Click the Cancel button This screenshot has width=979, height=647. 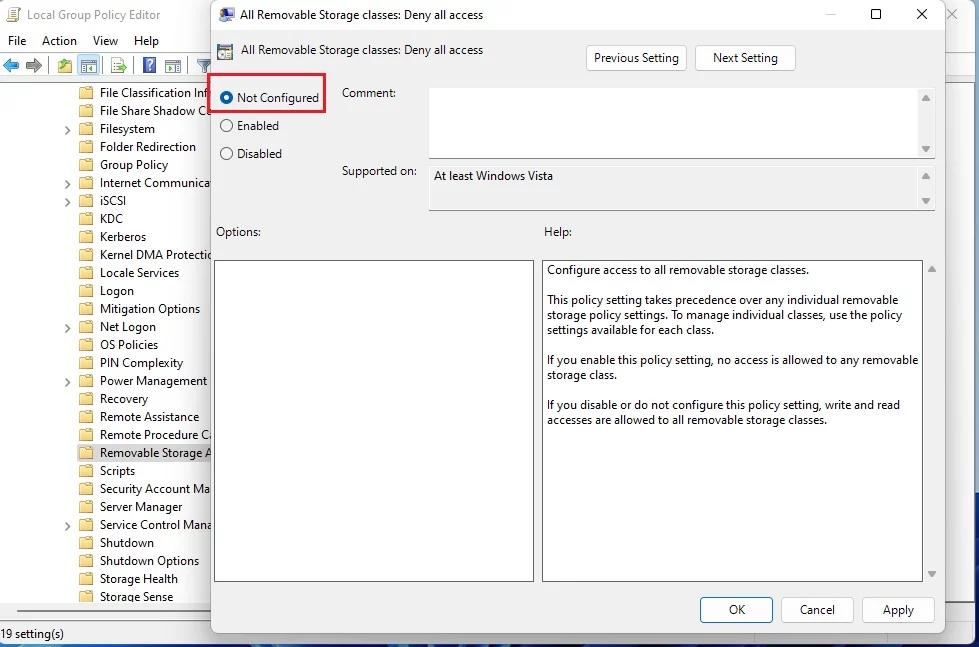pos(817,610)
